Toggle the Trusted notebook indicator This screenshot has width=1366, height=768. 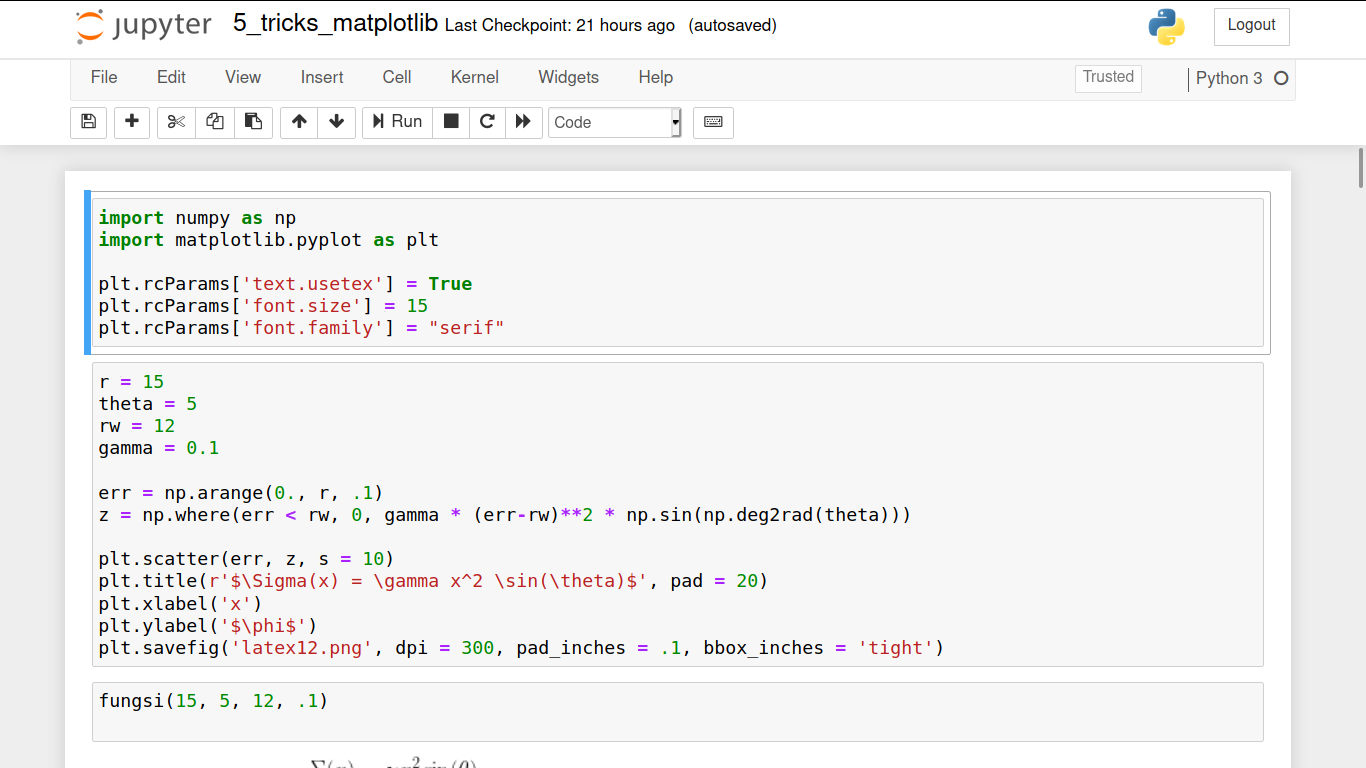point(1108,77)
